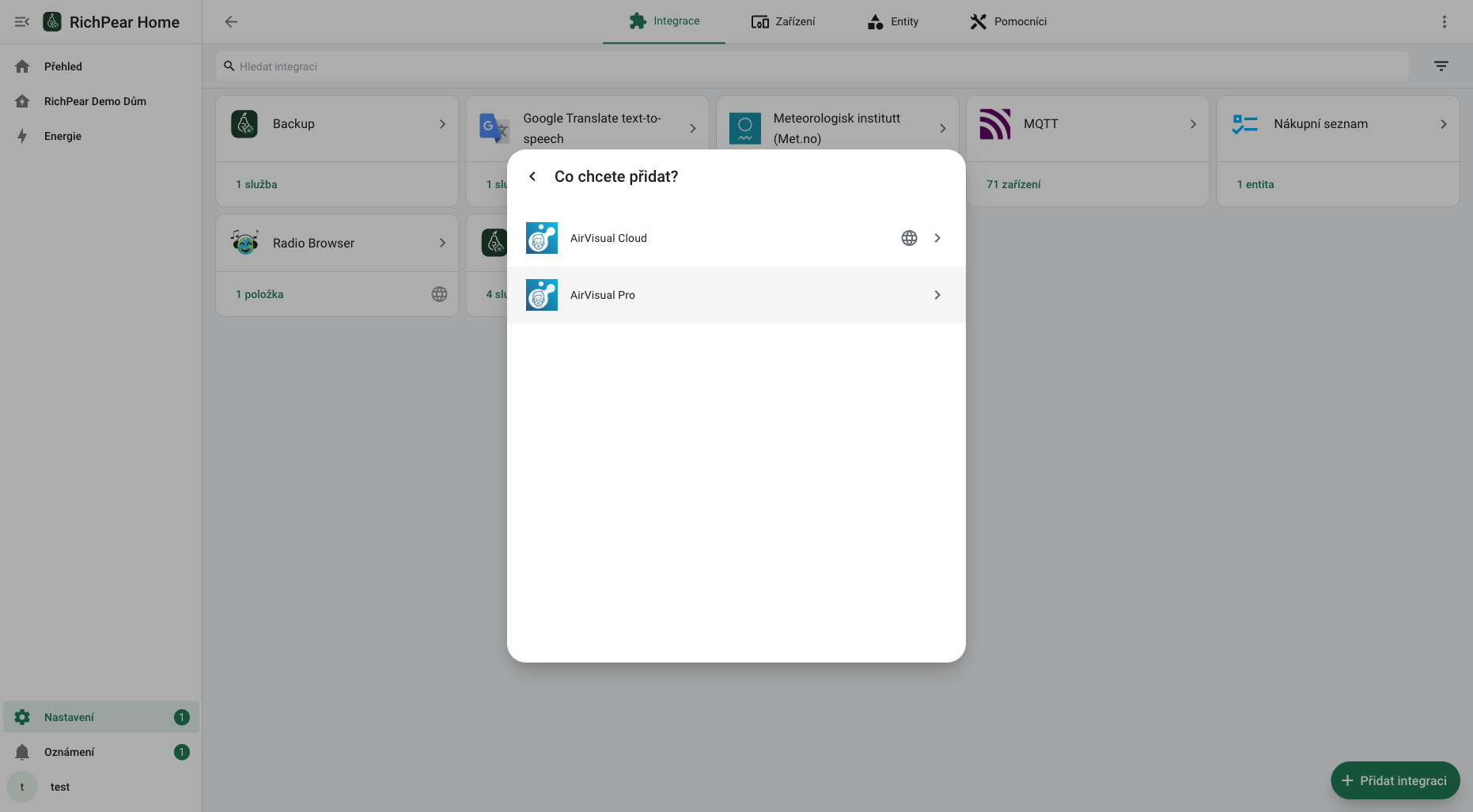Open the overflow three-dot menu
The height and width of the screenshot is (812, 1473).
pyautogui.click(x=1445, y=21)
